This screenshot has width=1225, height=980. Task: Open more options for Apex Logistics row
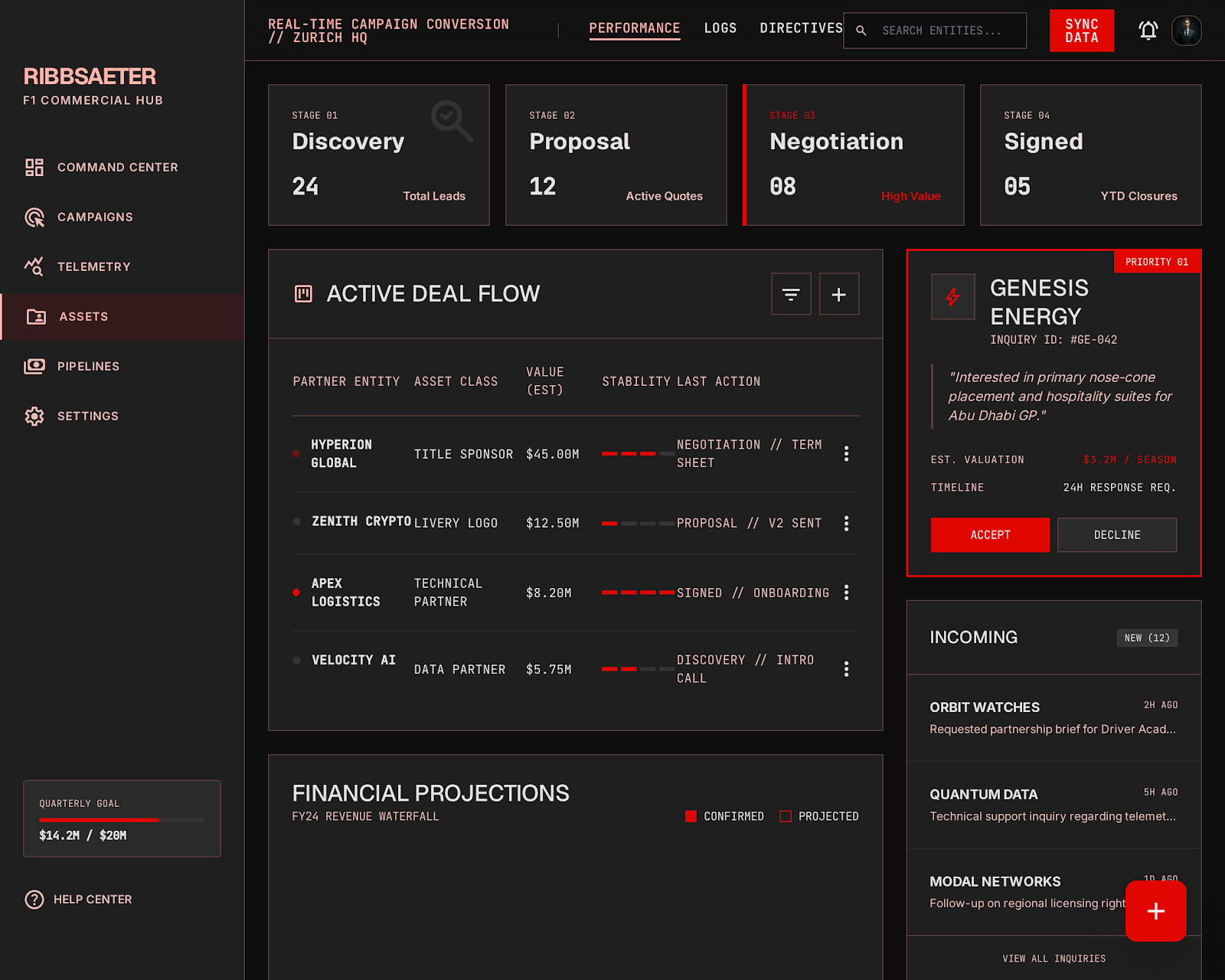846,593
